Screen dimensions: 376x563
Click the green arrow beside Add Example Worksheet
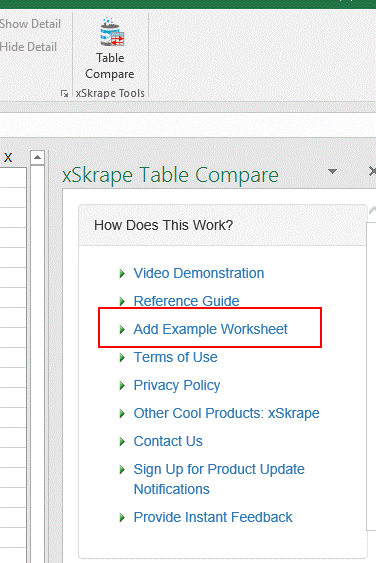122,329
